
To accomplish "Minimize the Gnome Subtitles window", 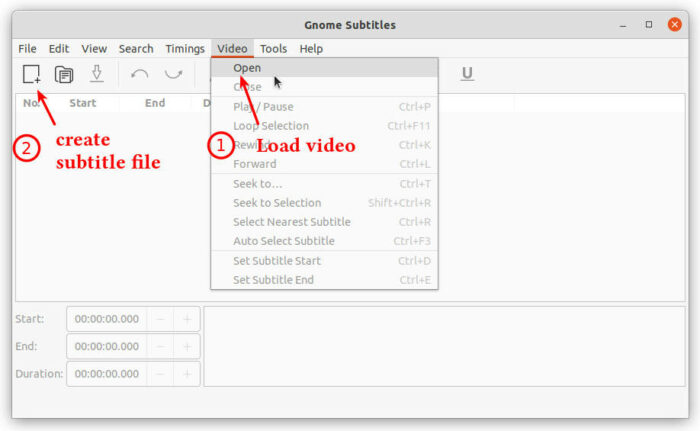I will point(623,25).
